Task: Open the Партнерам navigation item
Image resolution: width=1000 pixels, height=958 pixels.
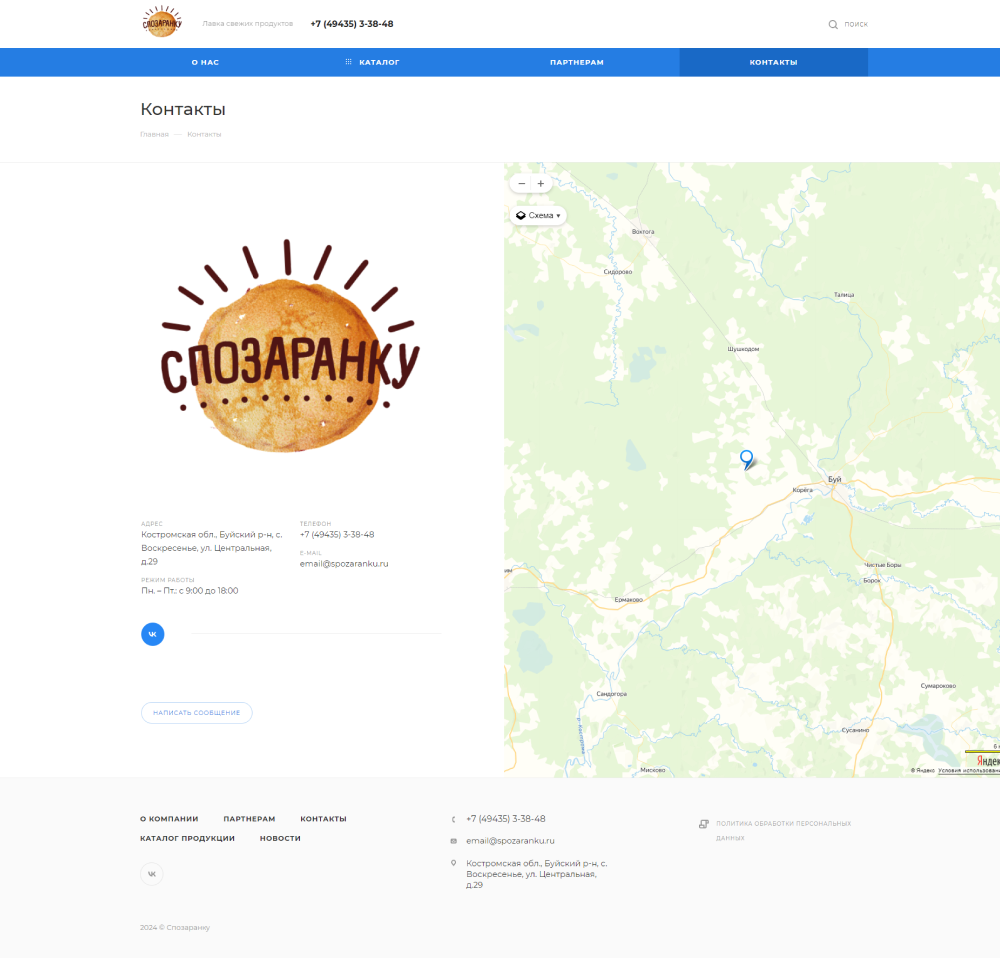Action: [x=576, y=62]
